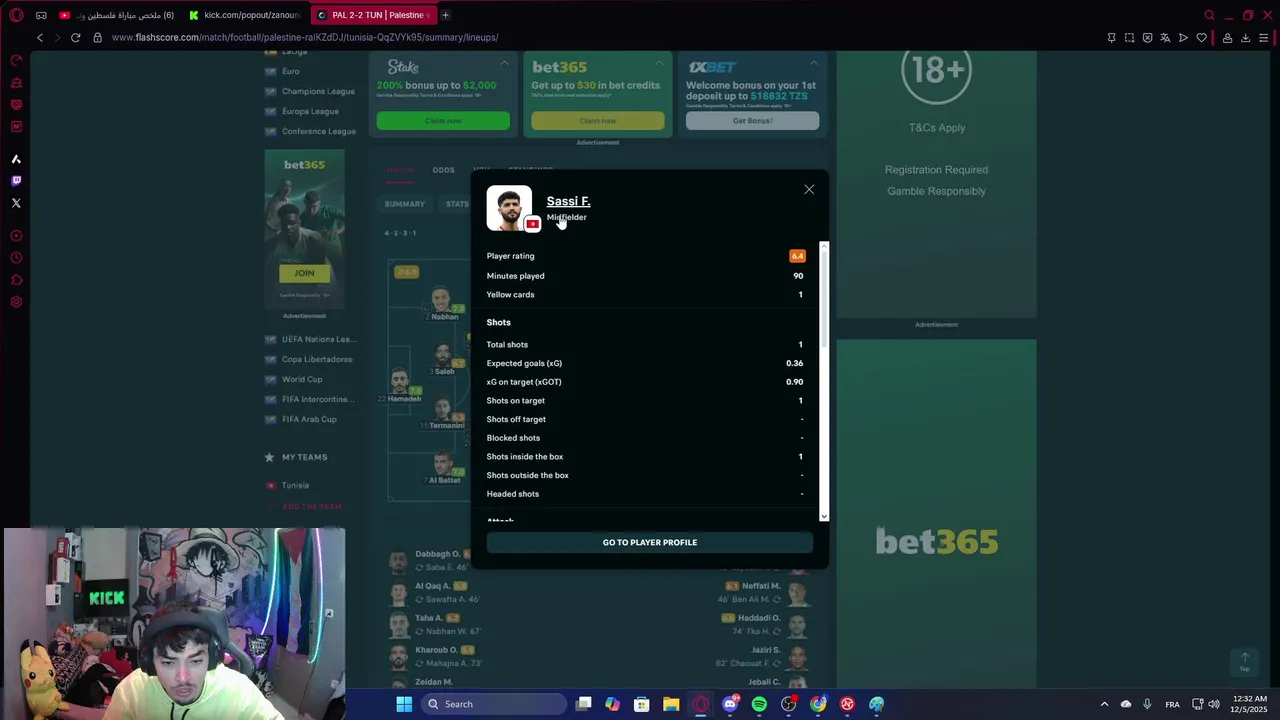1280x720 pixels.
Task: Click the send flow arrow icon
Action: click(x=1183, y=38)
